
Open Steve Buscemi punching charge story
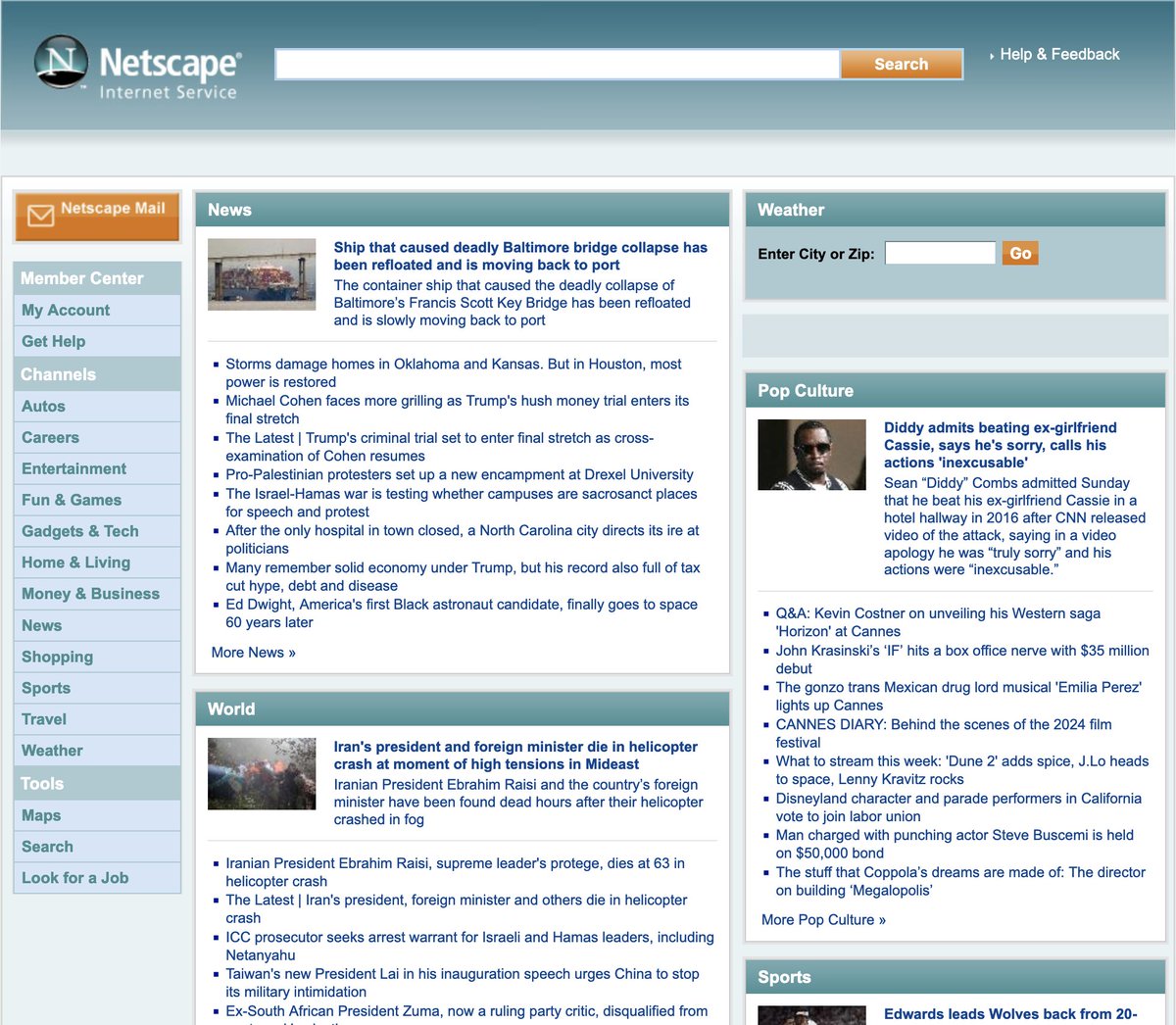point(955,844)
